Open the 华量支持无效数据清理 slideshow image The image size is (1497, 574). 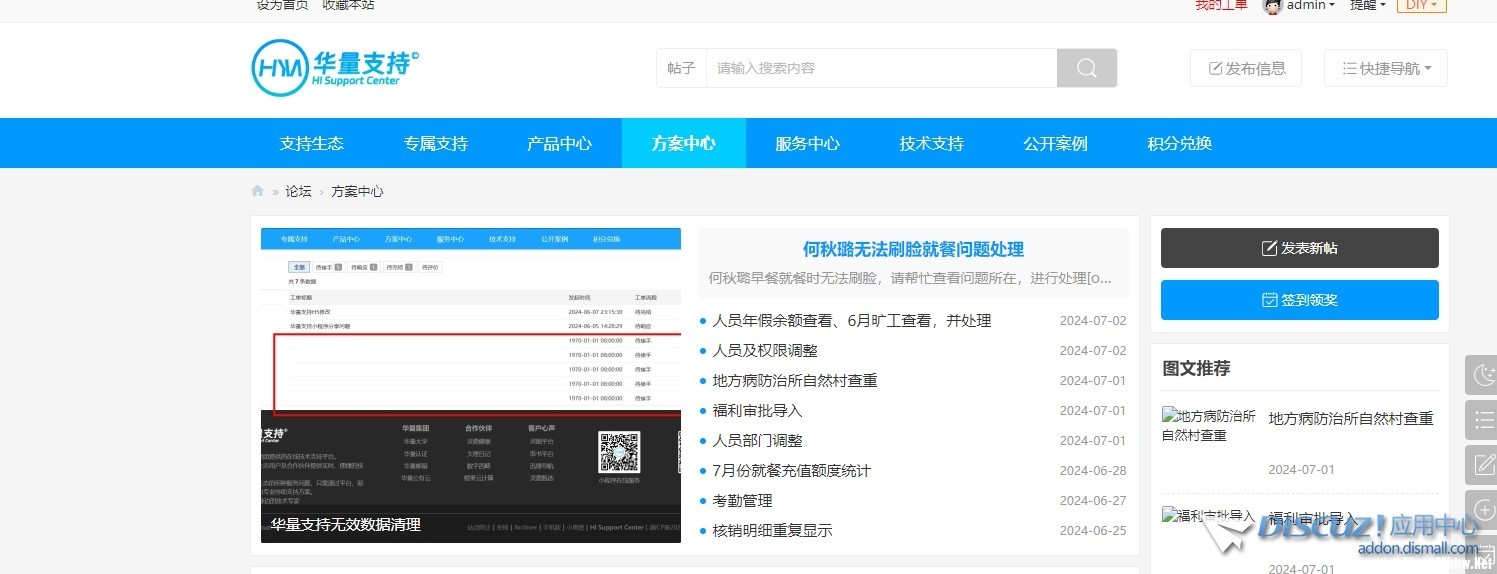pos(470,385)
